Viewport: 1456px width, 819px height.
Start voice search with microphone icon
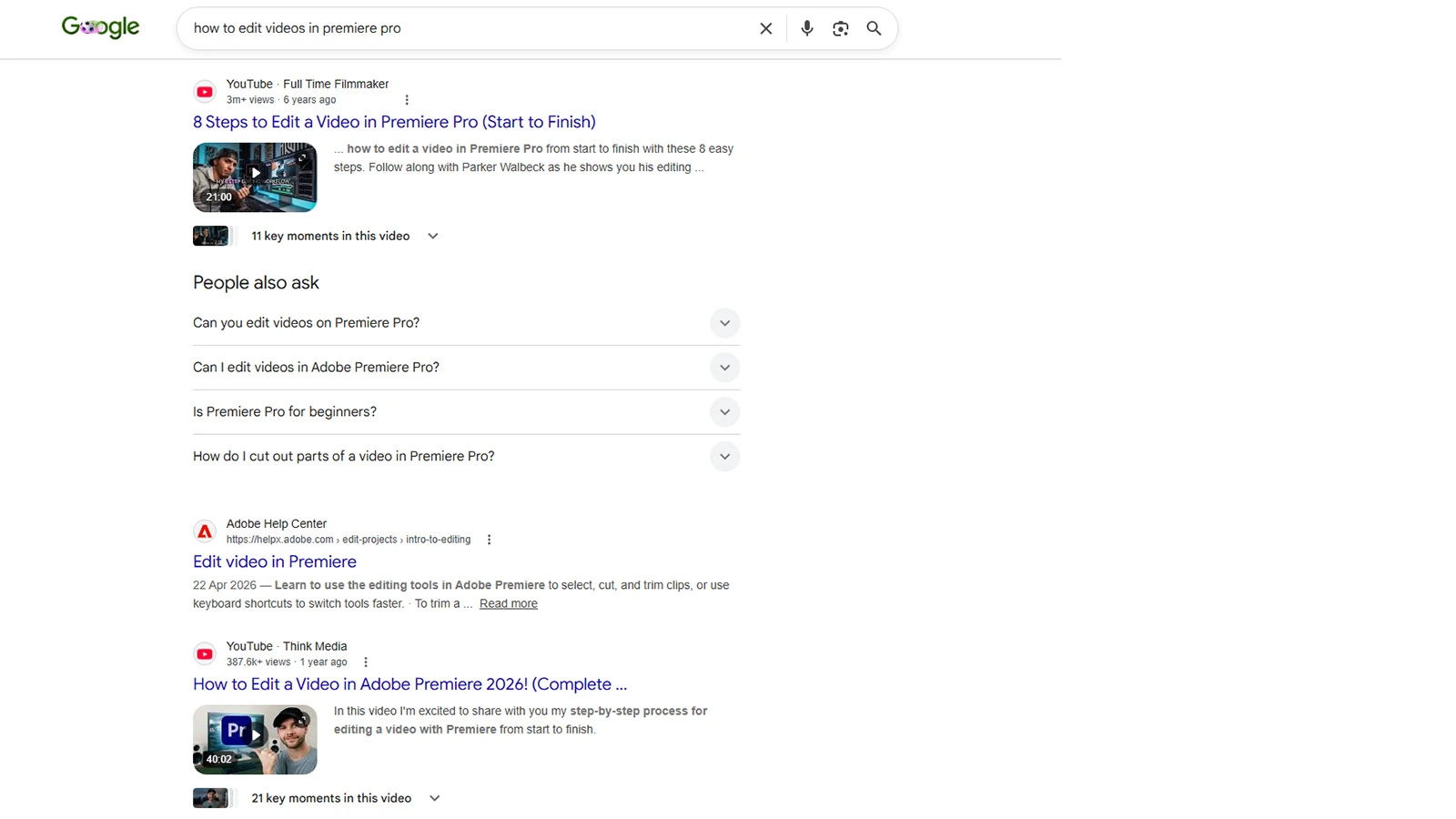(806, 28)
